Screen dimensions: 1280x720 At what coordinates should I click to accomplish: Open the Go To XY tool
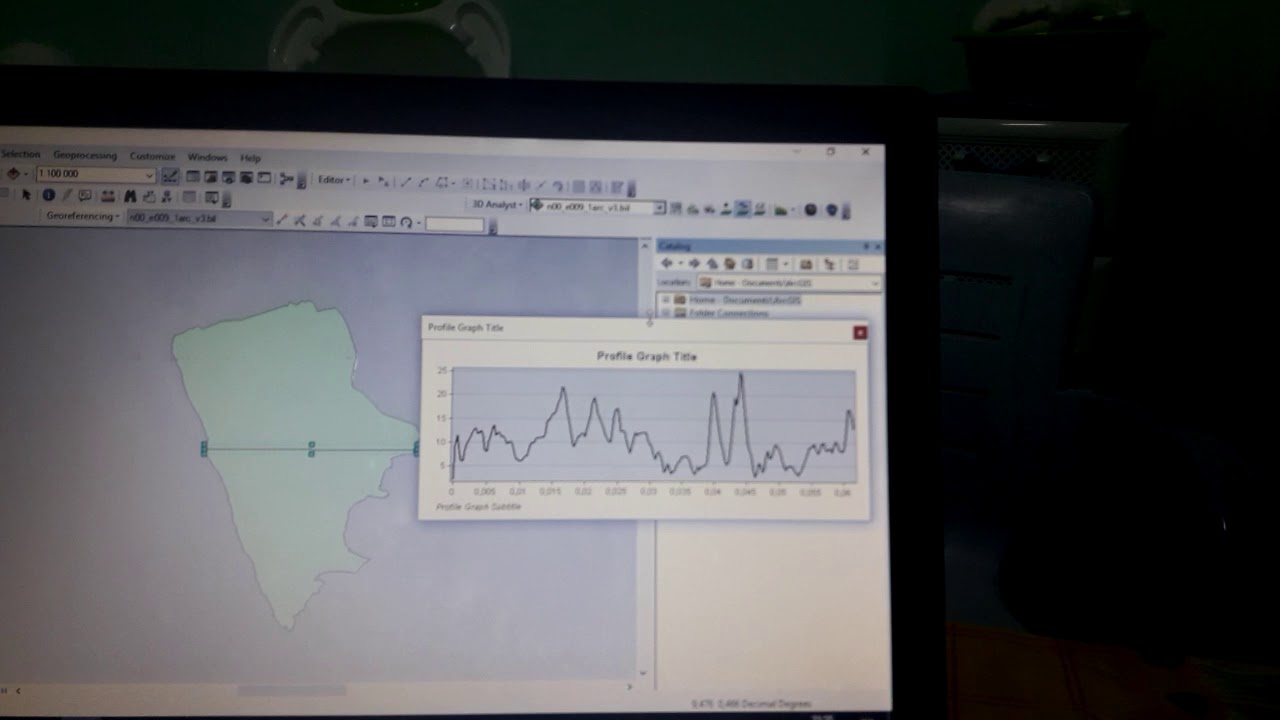click(x=167, y=197)
